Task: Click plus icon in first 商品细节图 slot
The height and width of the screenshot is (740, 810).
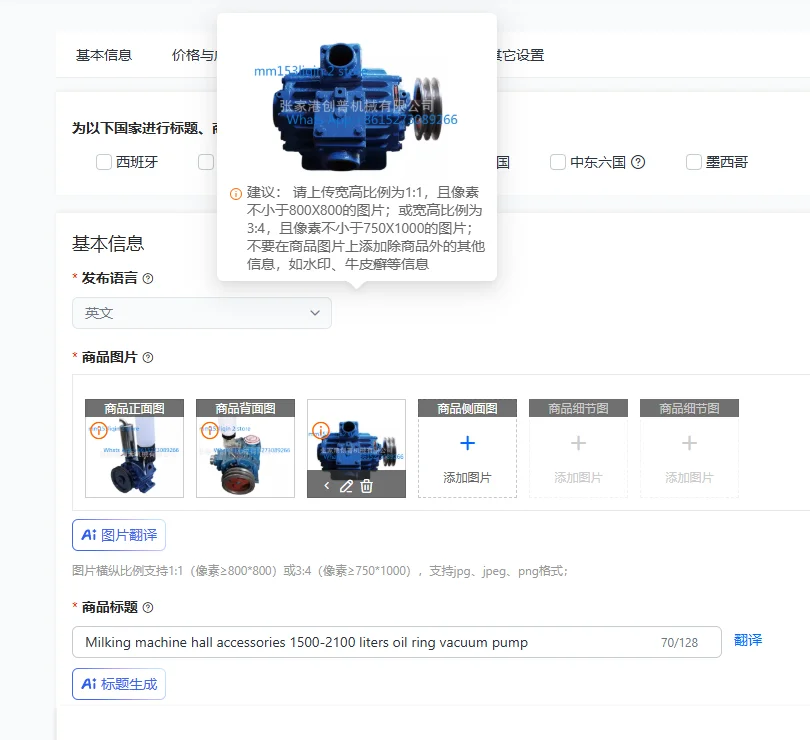Action: (579, 443)
